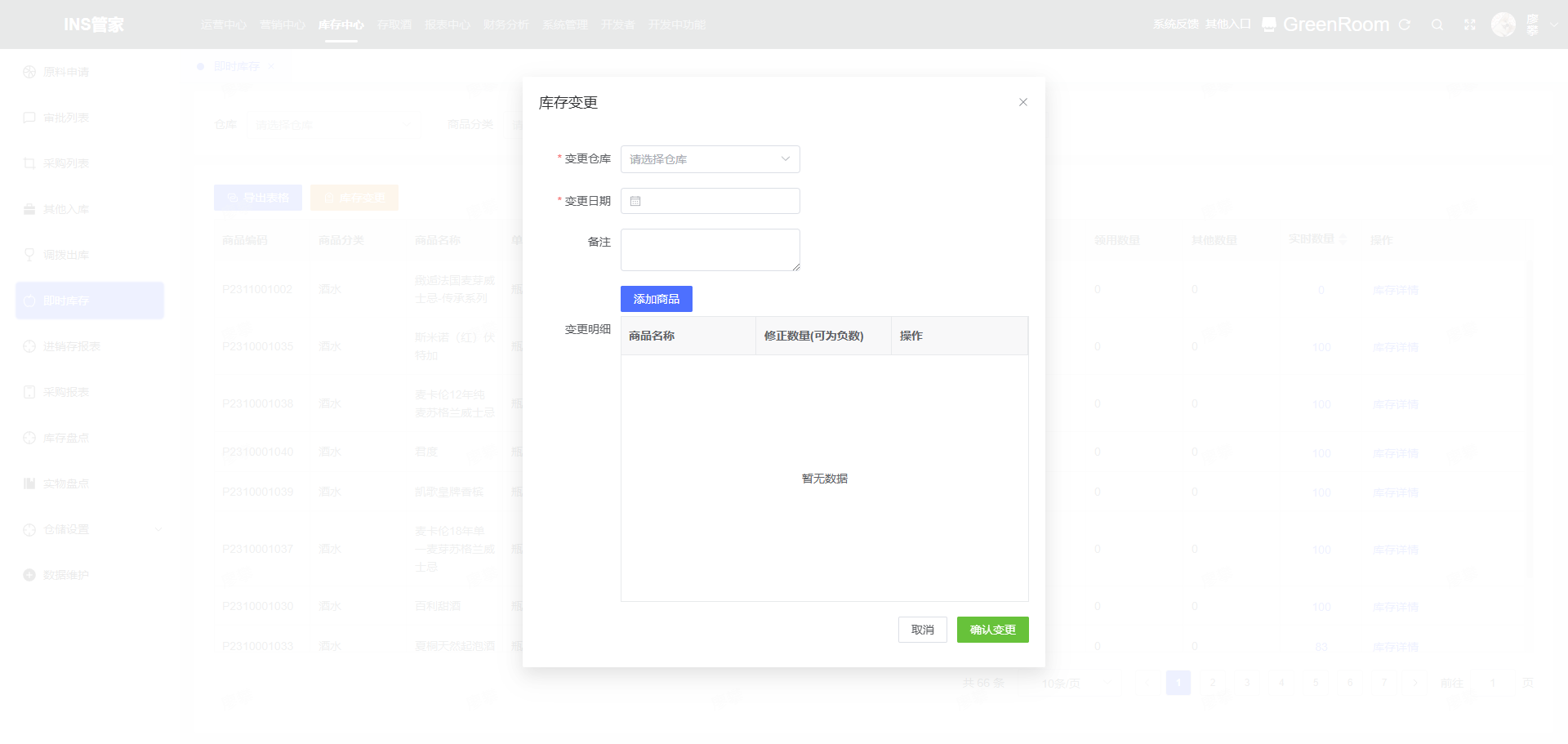Select the 库存中心 top menu

click(341, 25)
